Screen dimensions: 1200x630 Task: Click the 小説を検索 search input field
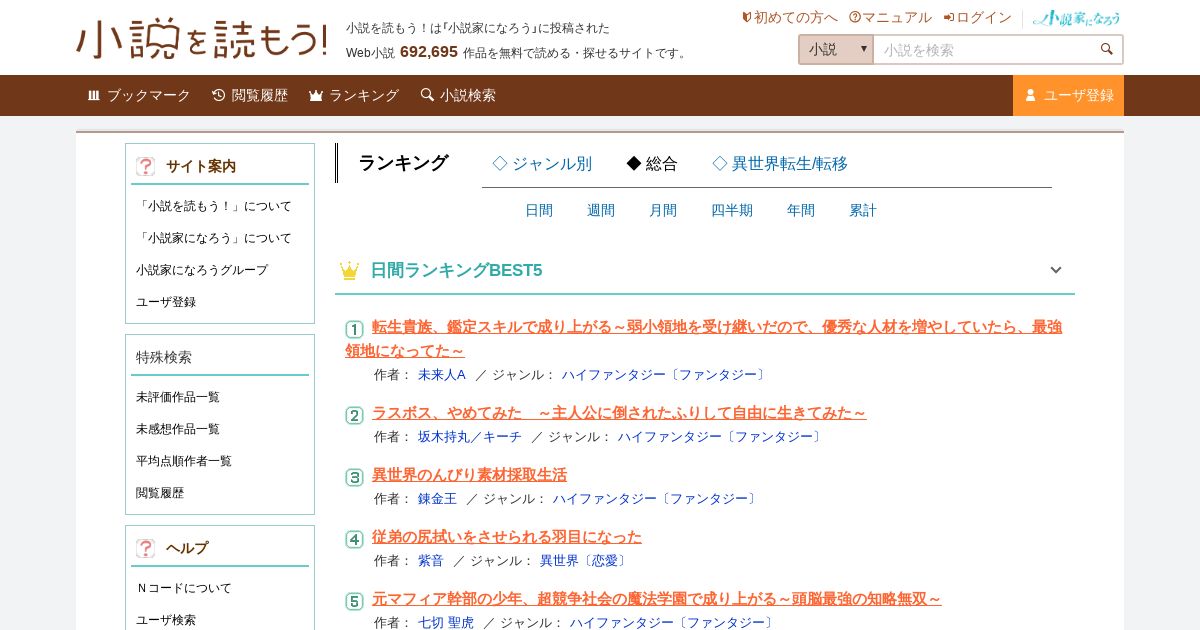983,49
